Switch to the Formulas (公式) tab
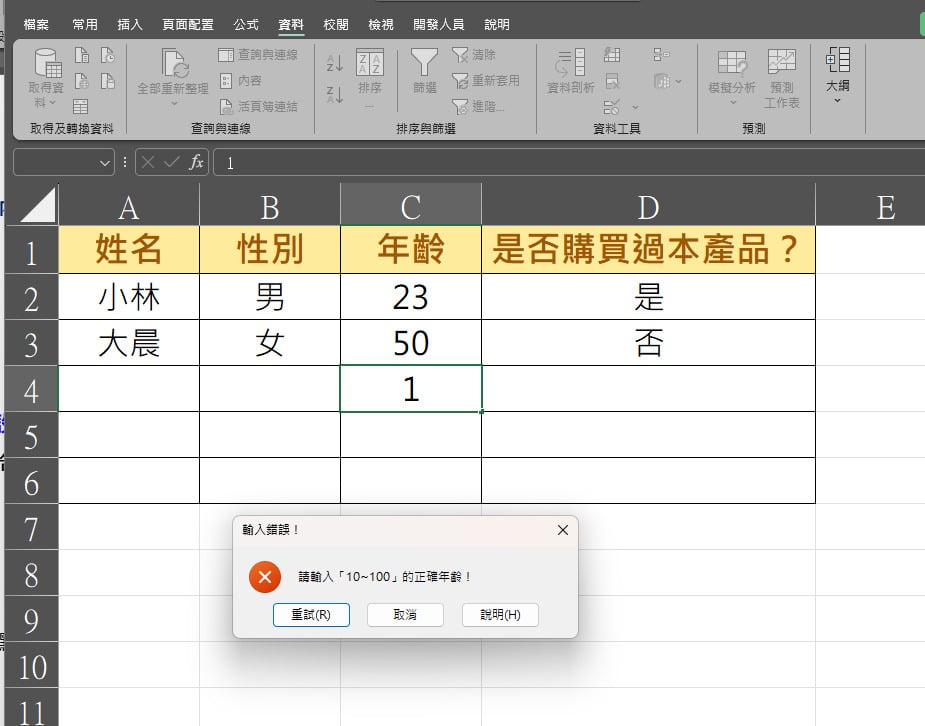Image resolution: width=925 pixels, height=726 pixels. [246, 24]
